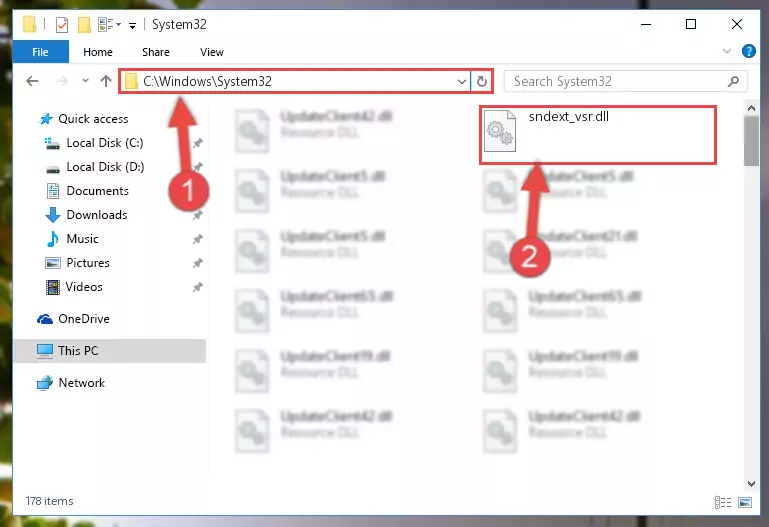Open the recent locations dropdown arrow
The height and width of the screenshot is (527, 769).
[85, 80]
